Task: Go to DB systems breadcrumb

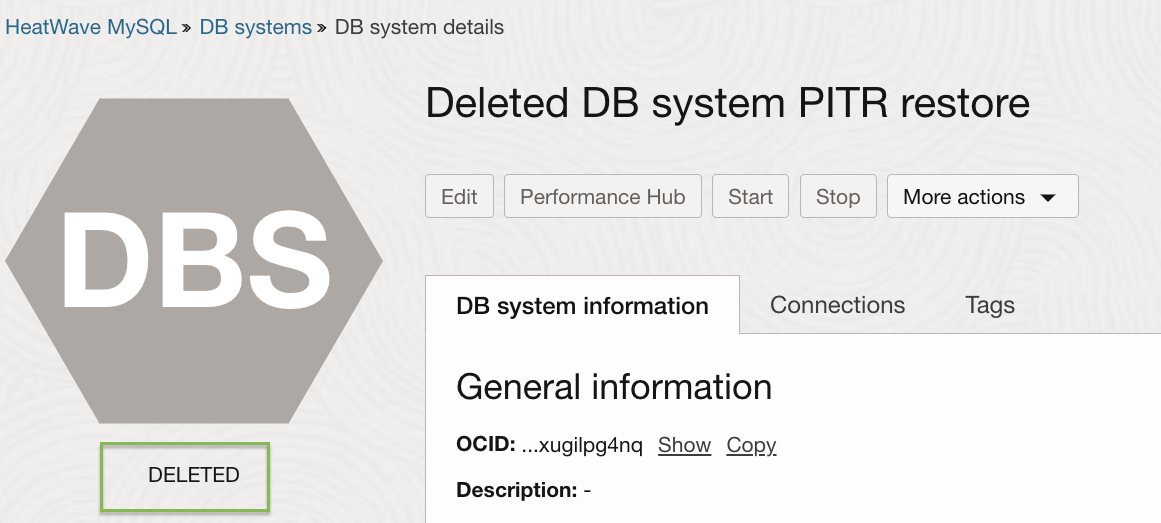Action: click(x=255, y=27)
